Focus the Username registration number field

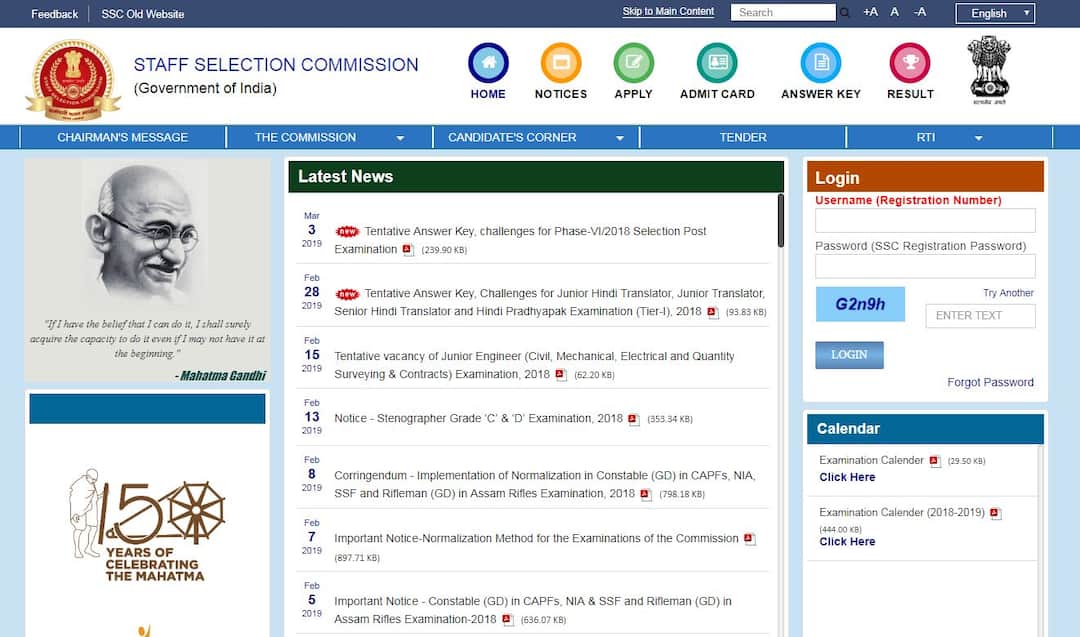coord(925,221)
